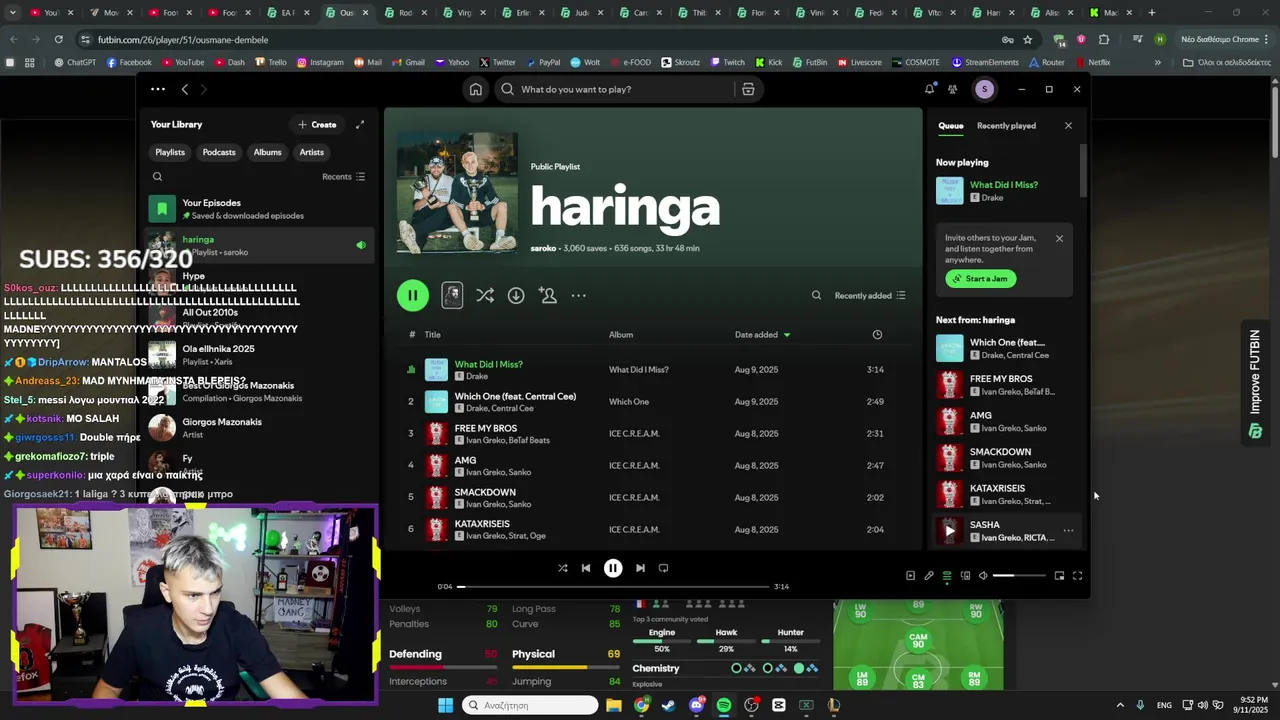The image size is (1280, 720).
Task: Open Windows Start menu
Action: (x=445, y=705)
